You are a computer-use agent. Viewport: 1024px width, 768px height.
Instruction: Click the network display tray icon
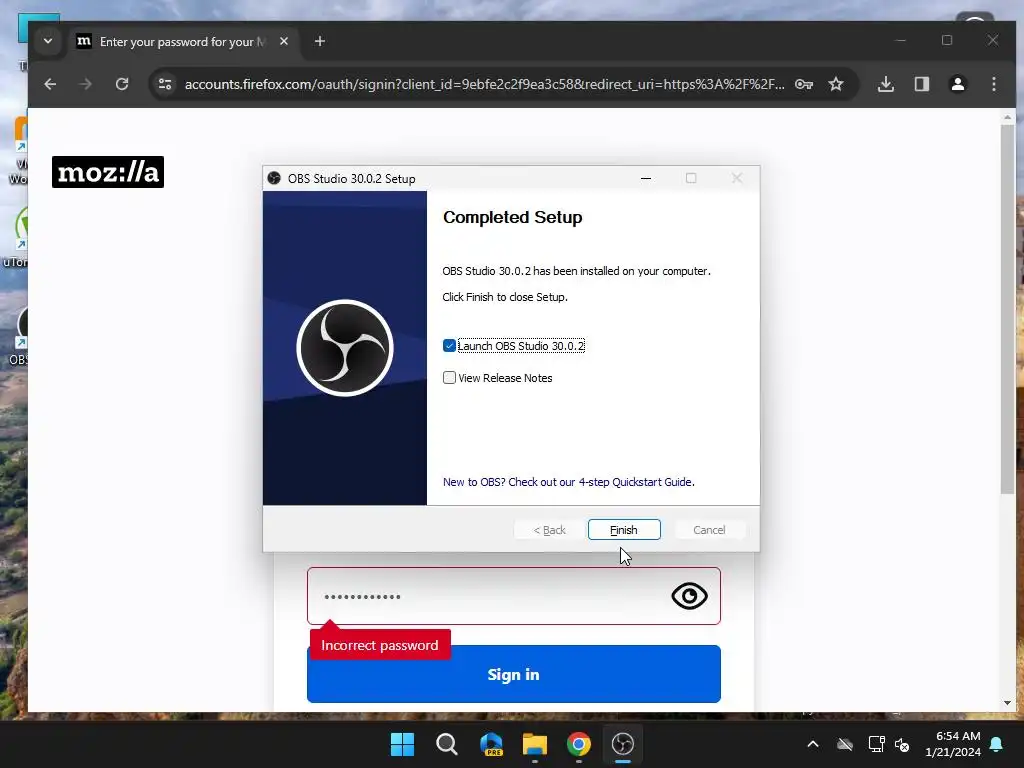tap(876, 744)
